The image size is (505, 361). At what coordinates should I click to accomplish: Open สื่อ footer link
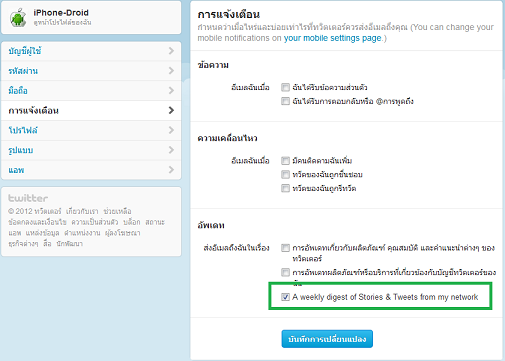click(x=47, y=244)
